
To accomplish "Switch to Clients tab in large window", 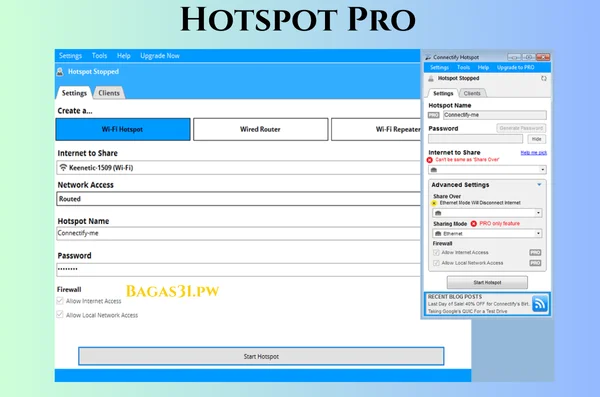I will click(x=109, y=93).
